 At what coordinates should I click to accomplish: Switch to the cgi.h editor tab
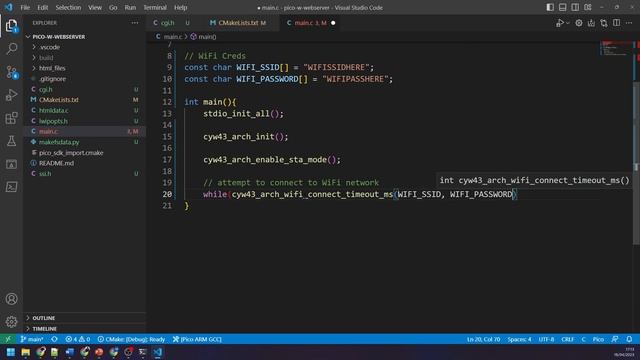tap(171, 23)
